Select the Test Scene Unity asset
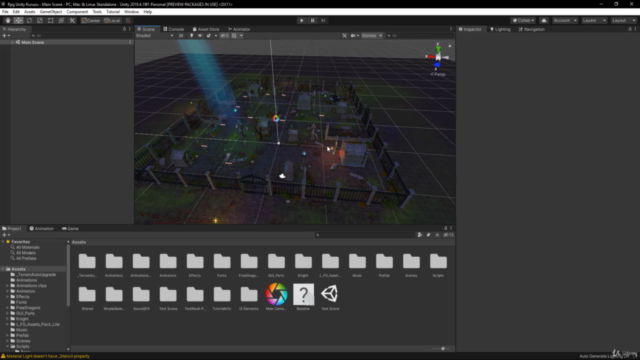 coord(330,297)
